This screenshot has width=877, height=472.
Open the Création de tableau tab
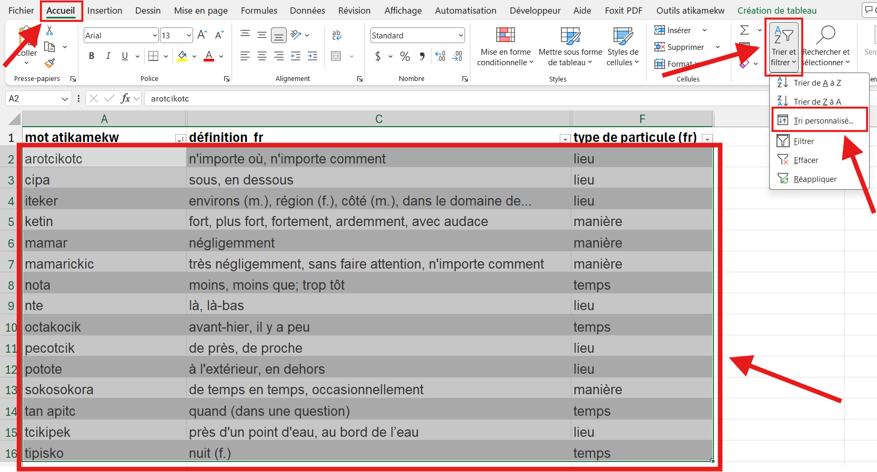[777, 10]
